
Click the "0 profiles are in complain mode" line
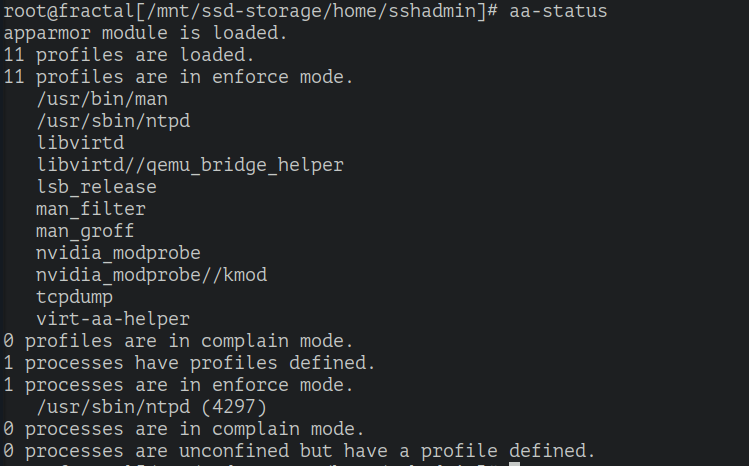[x=178, y=341]
